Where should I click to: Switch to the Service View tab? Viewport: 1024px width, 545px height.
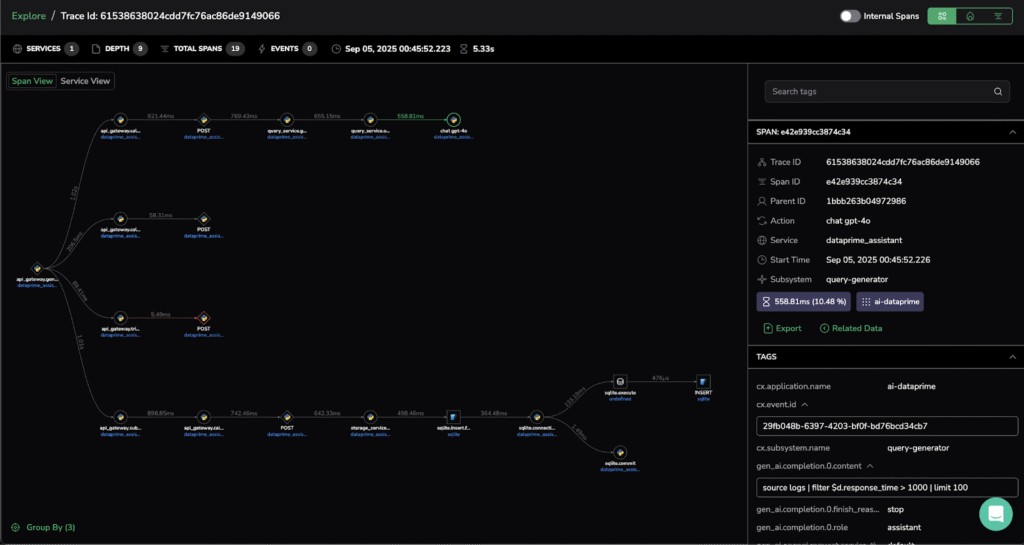[86, 81]
